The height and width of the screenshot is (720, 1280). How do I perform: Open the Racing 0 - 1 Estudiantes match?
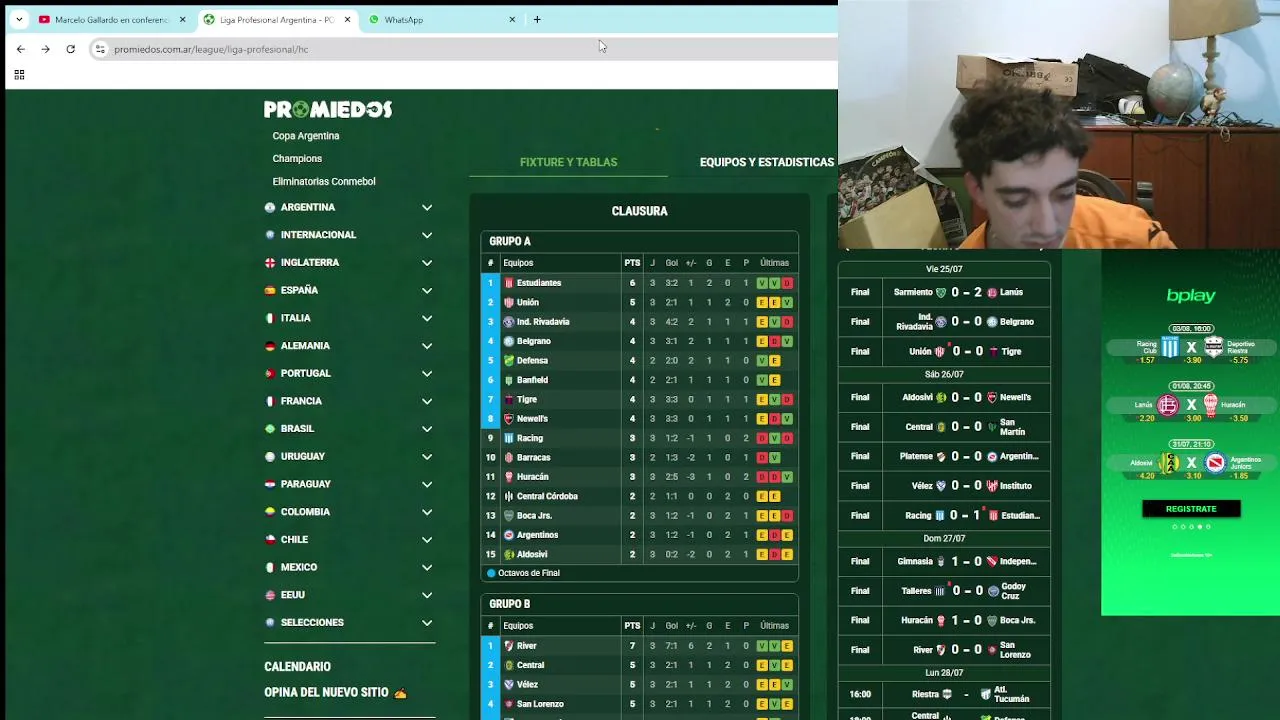click(x=944, y=515)
